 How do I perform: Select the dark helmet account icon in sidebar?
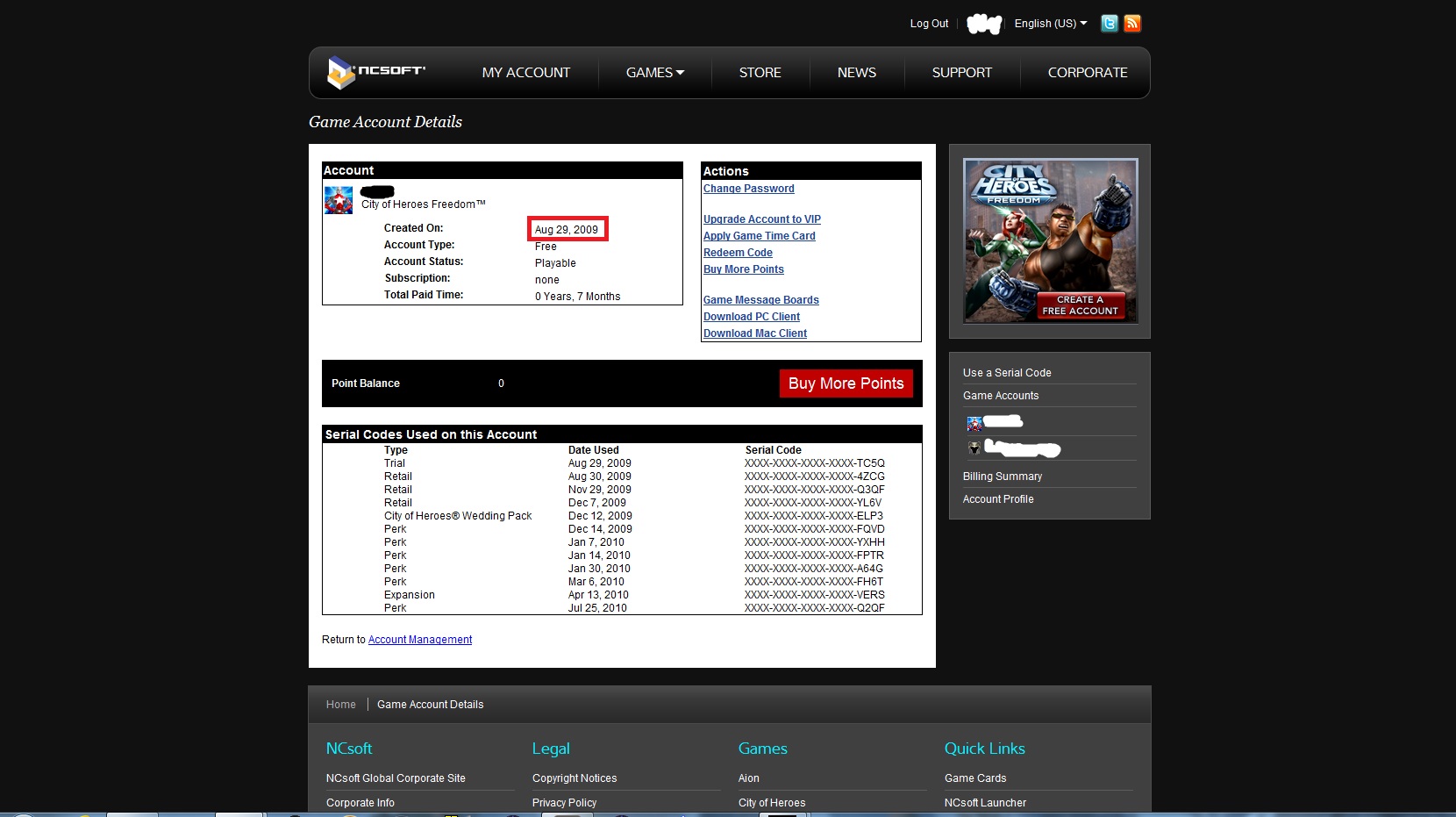974,448
